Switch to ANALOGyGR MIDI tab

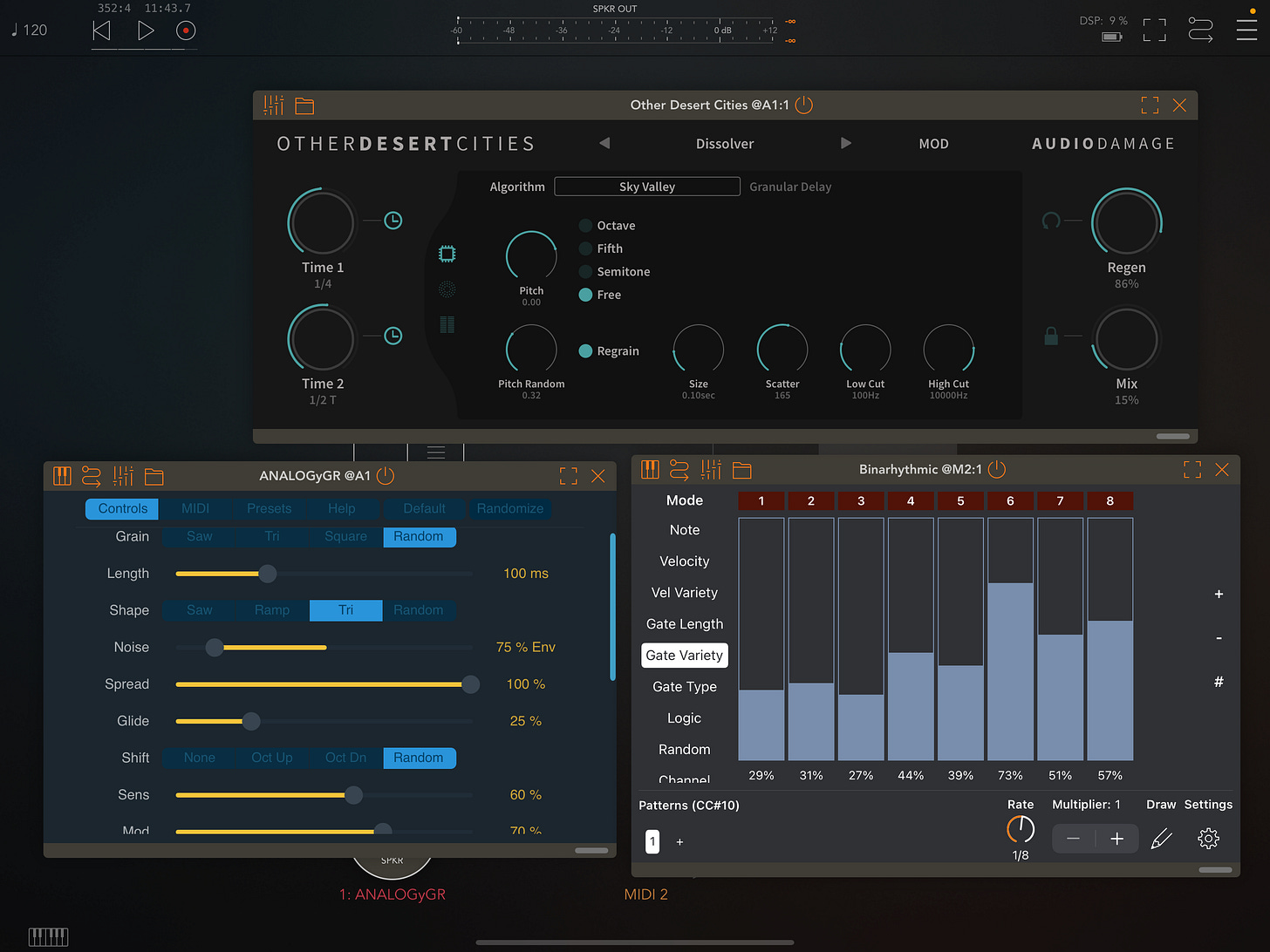click(x=195, y=508)
